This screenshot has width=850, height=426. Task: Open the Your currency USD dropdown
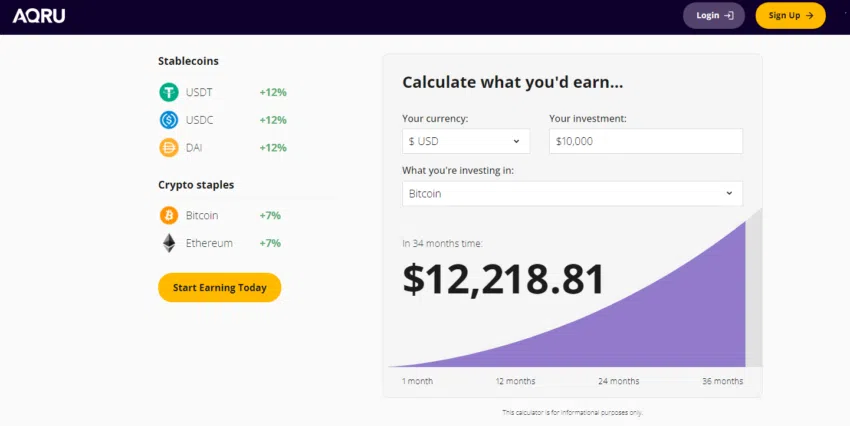click(x=466, y=141)
